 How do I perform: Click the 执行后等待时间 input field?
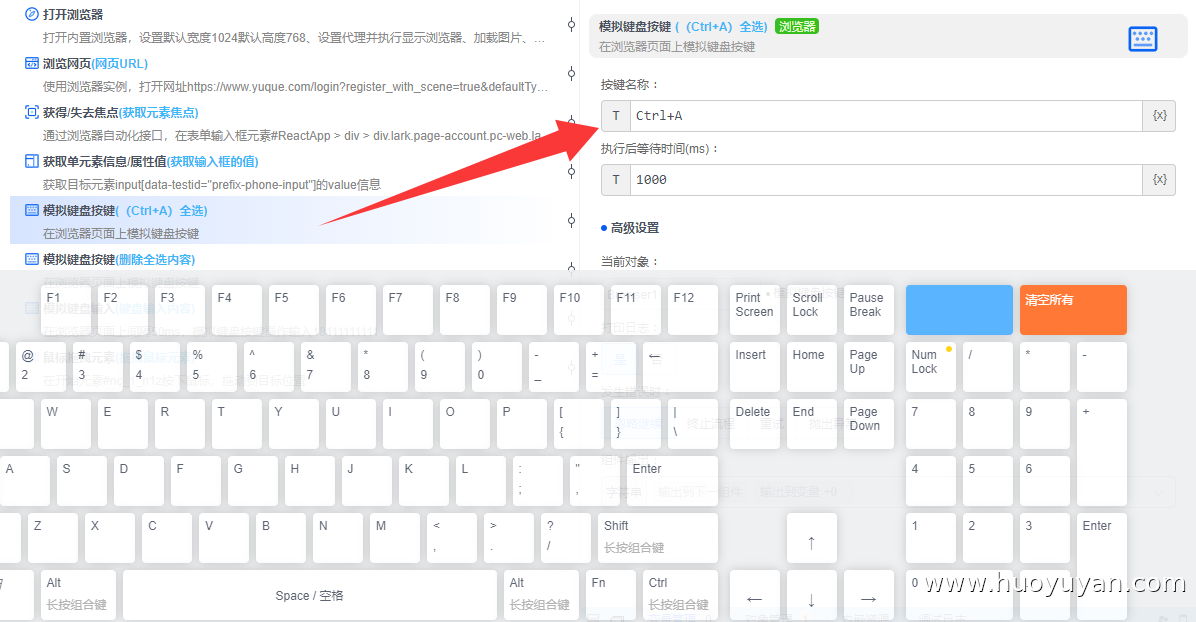[x=886, y=179]
